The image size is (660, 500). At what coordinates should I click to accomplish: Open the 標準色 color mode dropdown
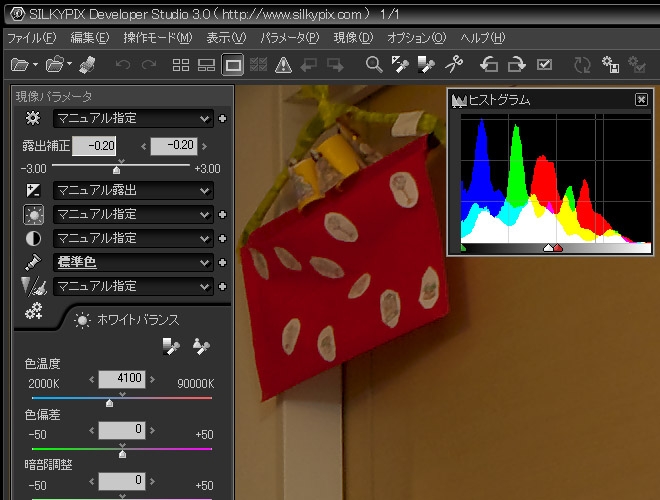(205, 262)
